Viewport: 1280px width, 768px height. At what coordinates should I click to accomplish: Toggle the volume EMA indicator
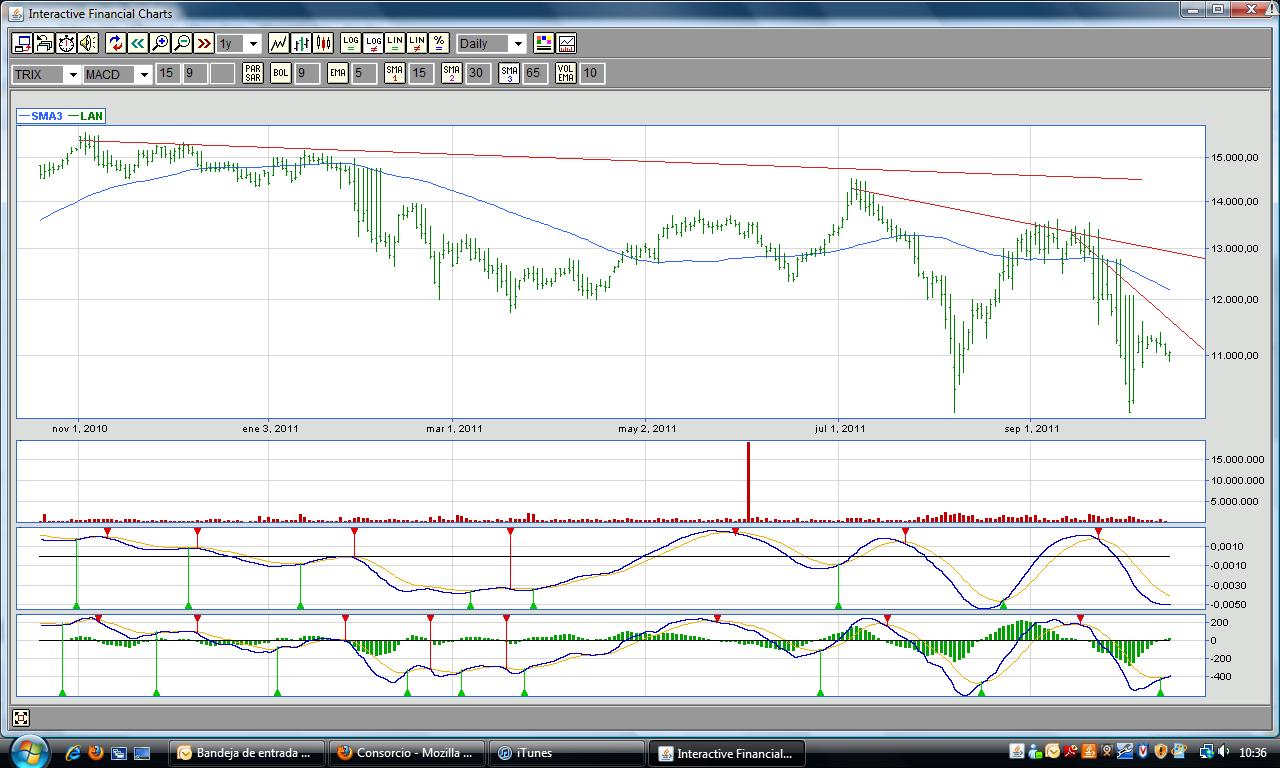[566, 73]
